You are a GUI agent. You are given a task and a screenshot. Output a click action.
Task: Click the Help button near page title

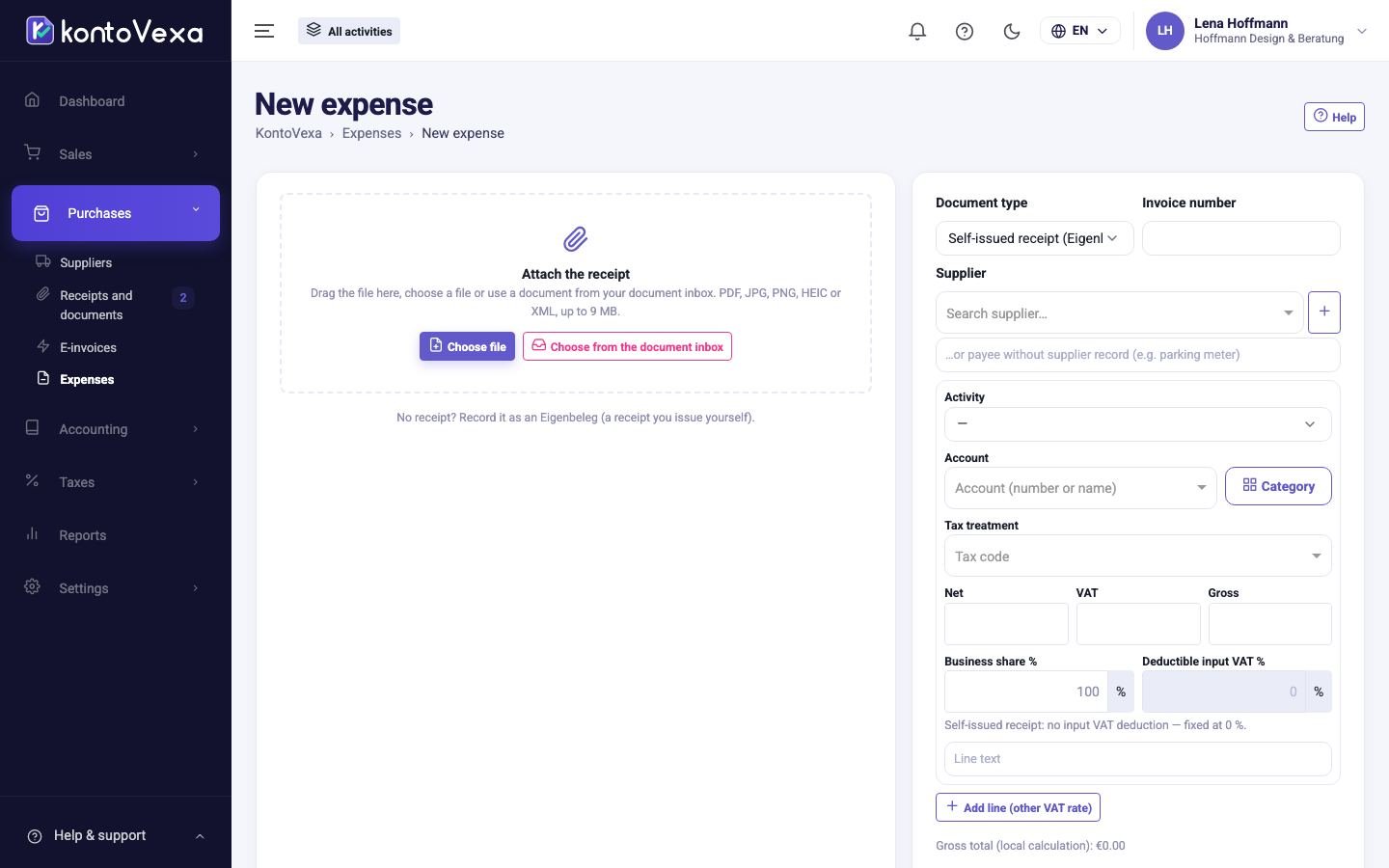coord(1334,117)
